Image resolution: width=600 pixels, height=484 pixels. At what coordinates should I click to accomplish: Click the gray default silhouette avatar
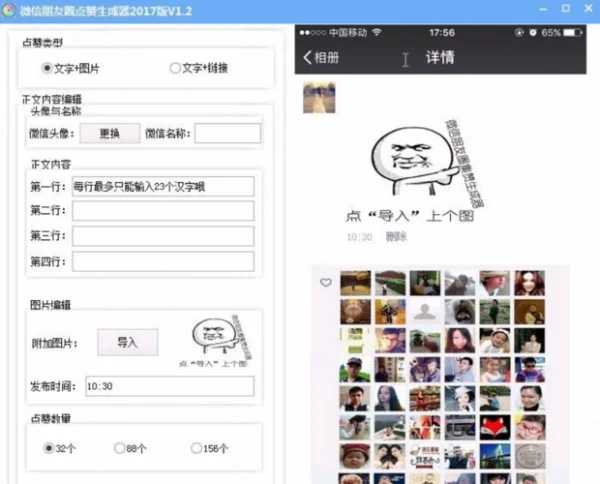pyautogui.click(x=425, y=312)
